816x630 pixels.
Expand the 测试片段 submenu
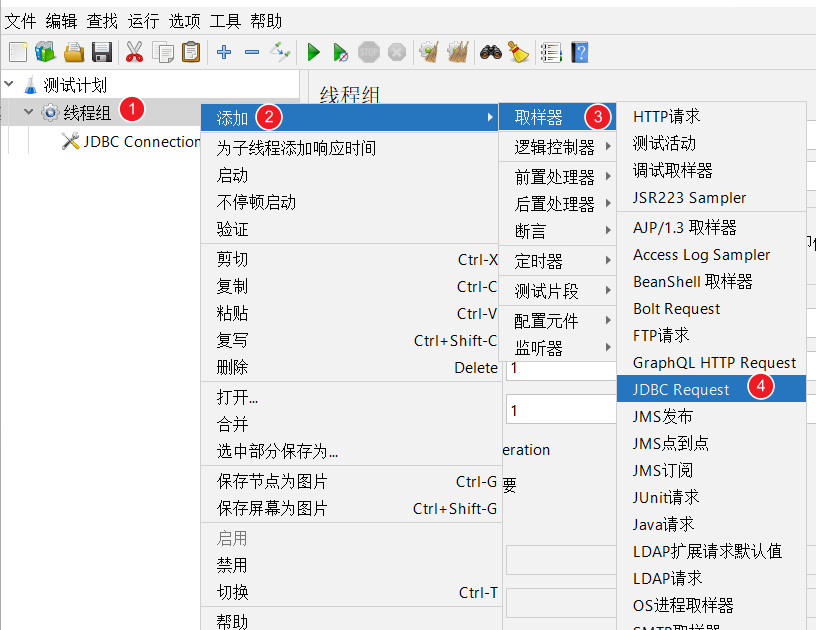tap(557, 291)
